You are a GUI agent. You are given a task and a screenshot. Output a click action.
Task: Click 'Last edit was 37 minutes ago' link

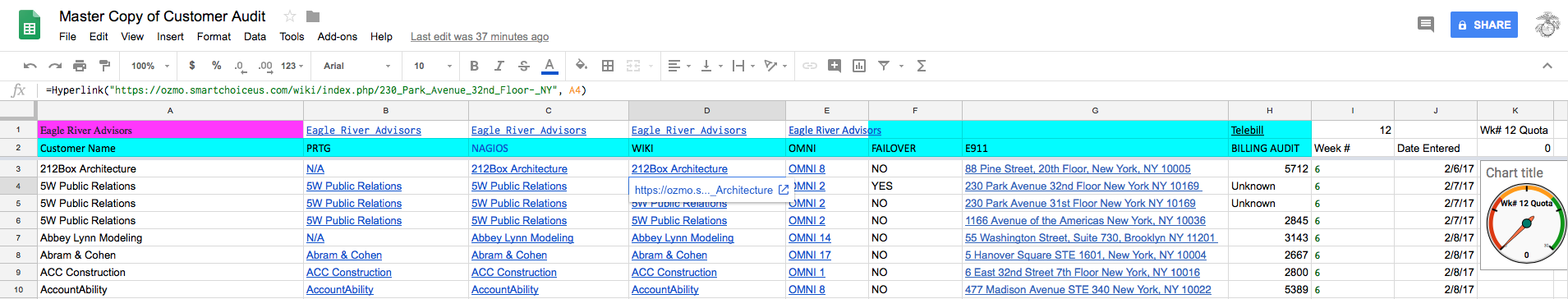point(480,36)
